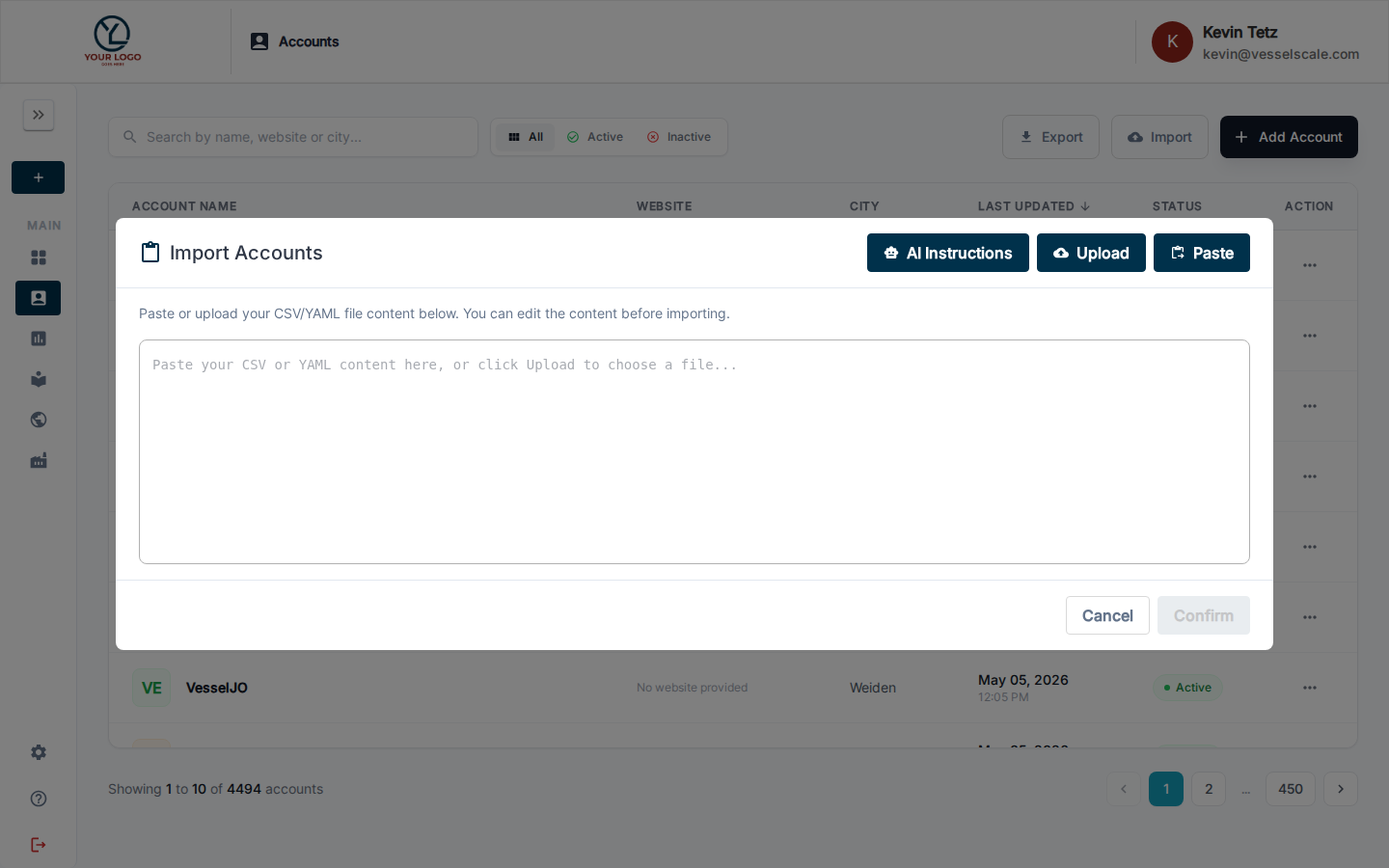Click the VE avatar of VesselJO
1389x868 pixels.
(x=151, y=688)
